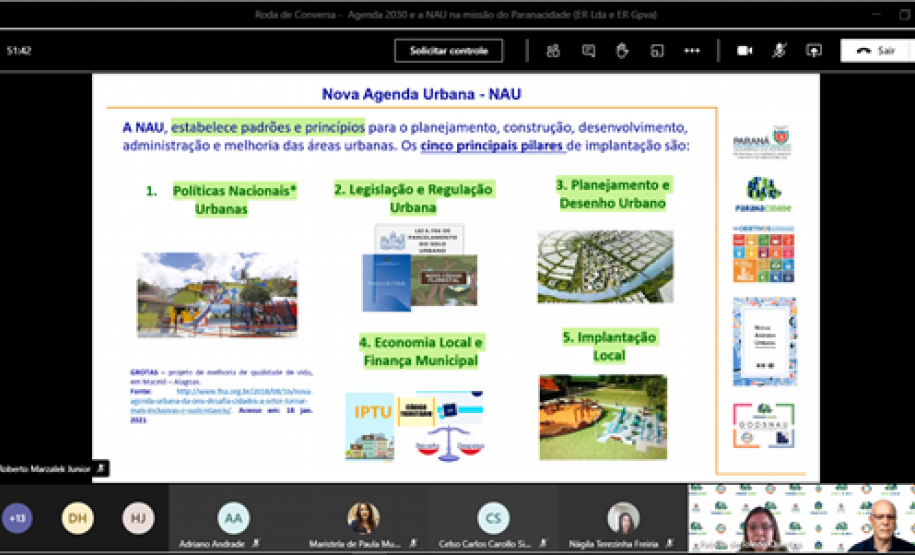Click the heading Economia Local e Finança Municipal
The image size is (915, 555).
pyautogui.click(x=421, y=351)
